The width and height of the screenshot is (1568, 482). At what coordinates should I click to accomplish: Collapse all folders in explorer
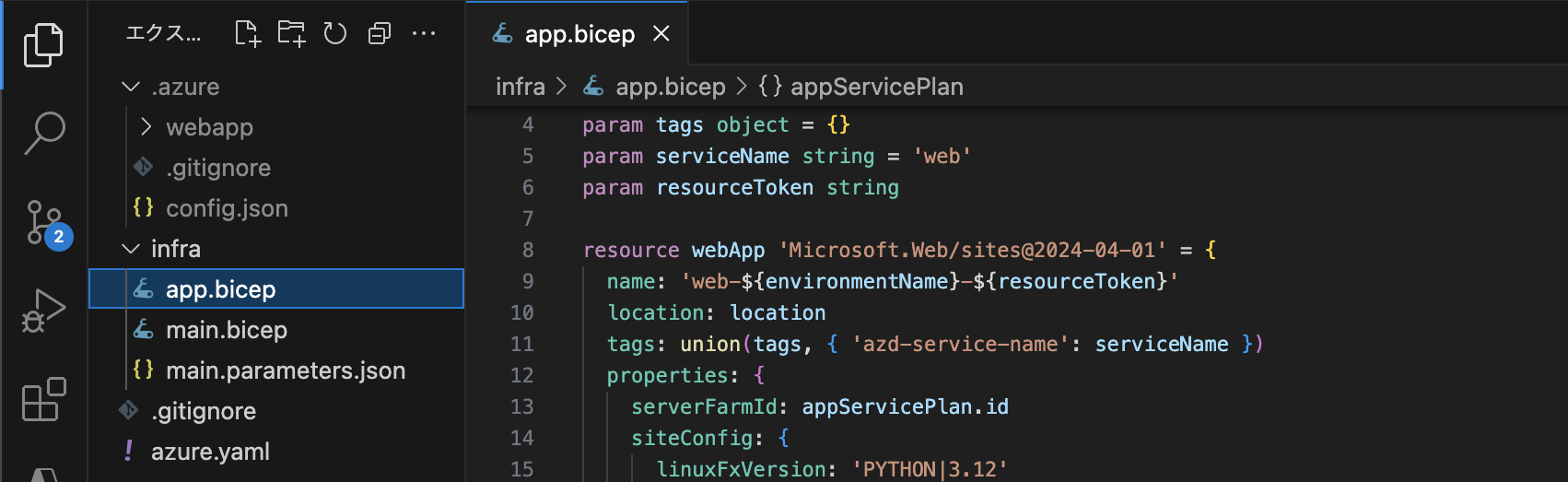tap(380, 34)
